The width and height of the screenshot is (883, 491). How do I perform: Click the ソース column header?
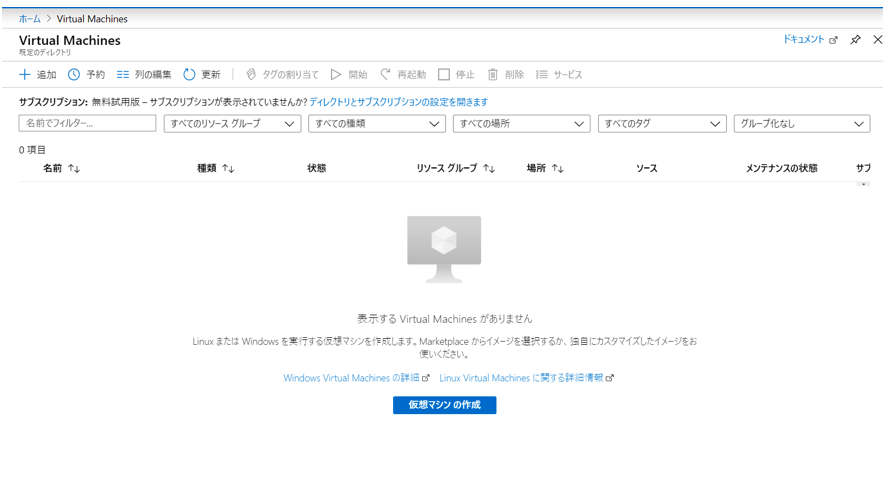646,168
